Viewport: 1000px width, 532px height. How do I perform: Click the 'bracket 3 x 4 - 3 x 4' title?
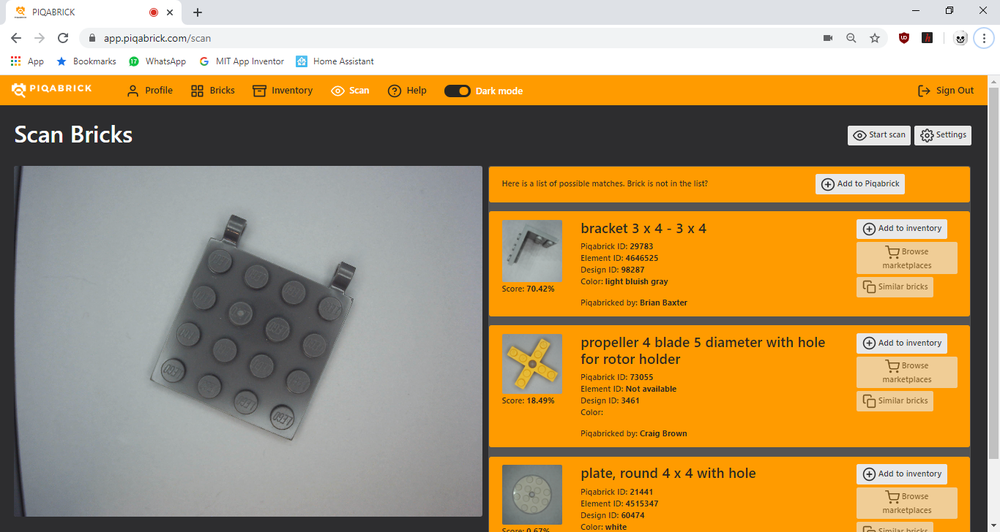click(x=643, y=228)
